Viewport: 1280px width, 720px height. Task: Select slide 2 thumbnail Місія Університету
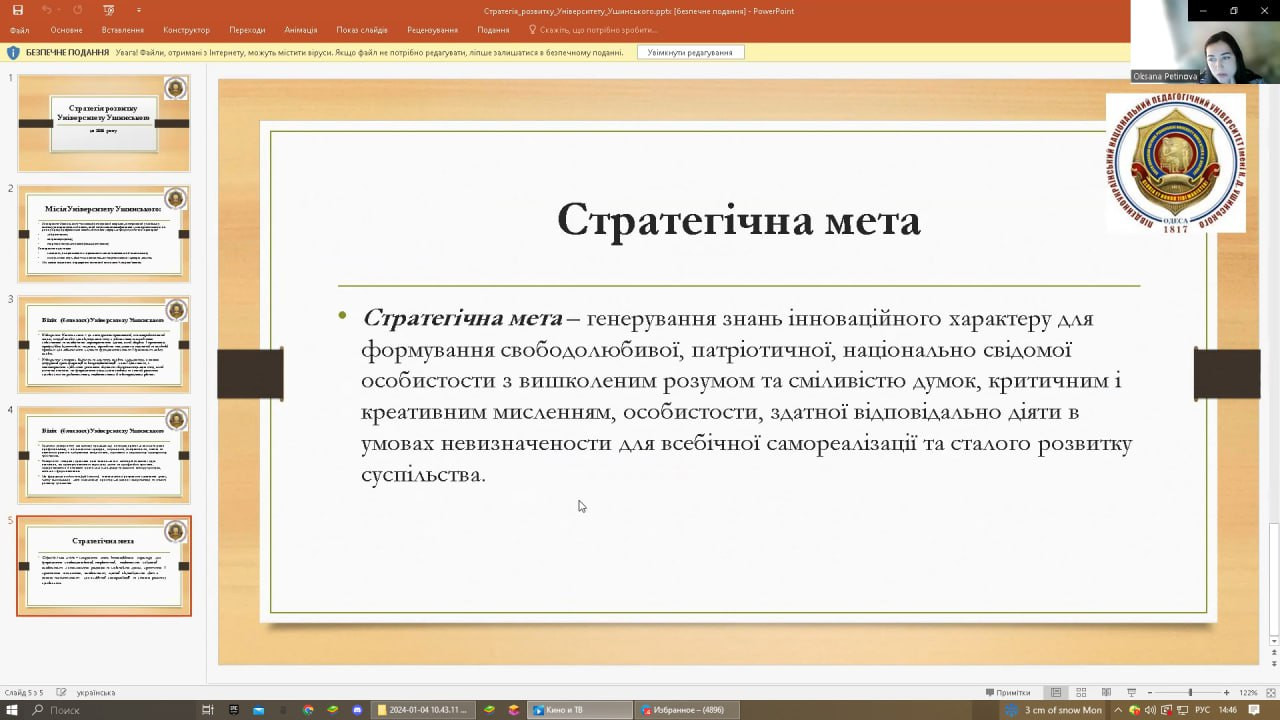click(x=104, y=234)
